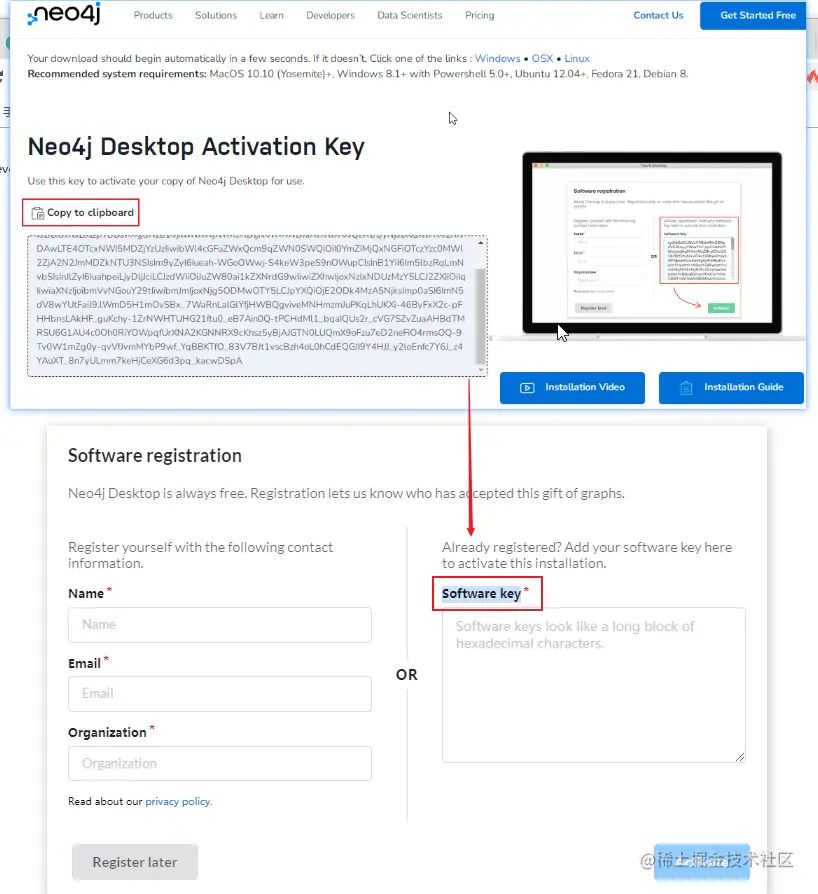
Task: Click the Register later button
Action: [135, 862]
